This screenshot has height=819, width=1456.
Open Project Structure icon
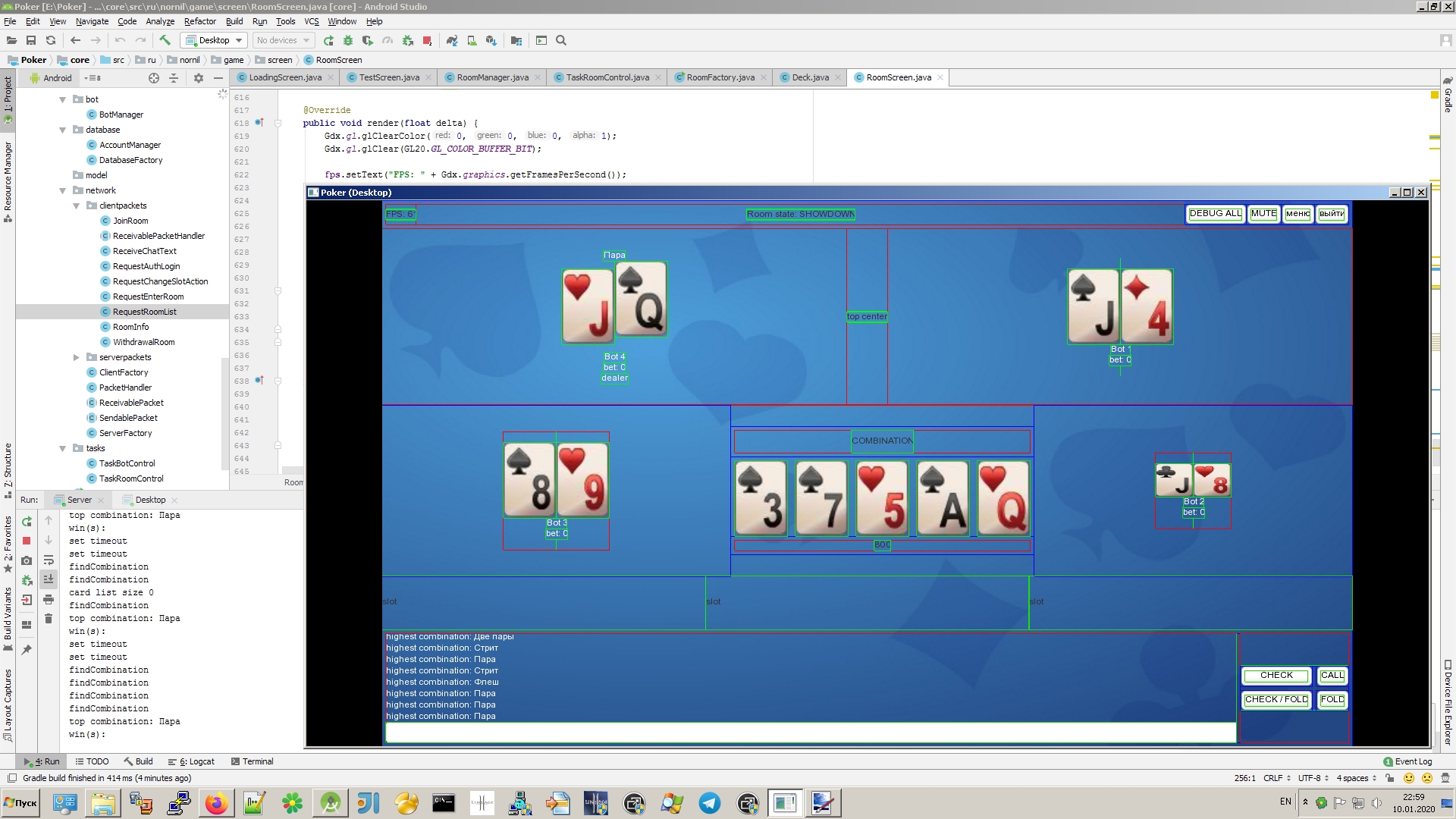click(x=516, y=40)
